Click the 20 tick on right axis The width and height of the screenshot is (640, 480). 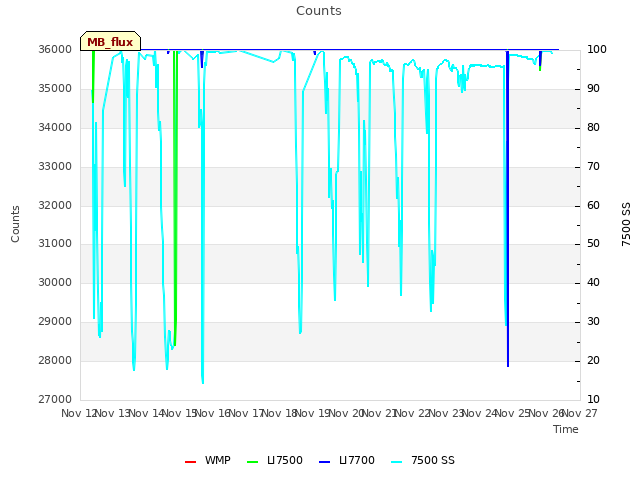tap(593, 360)
